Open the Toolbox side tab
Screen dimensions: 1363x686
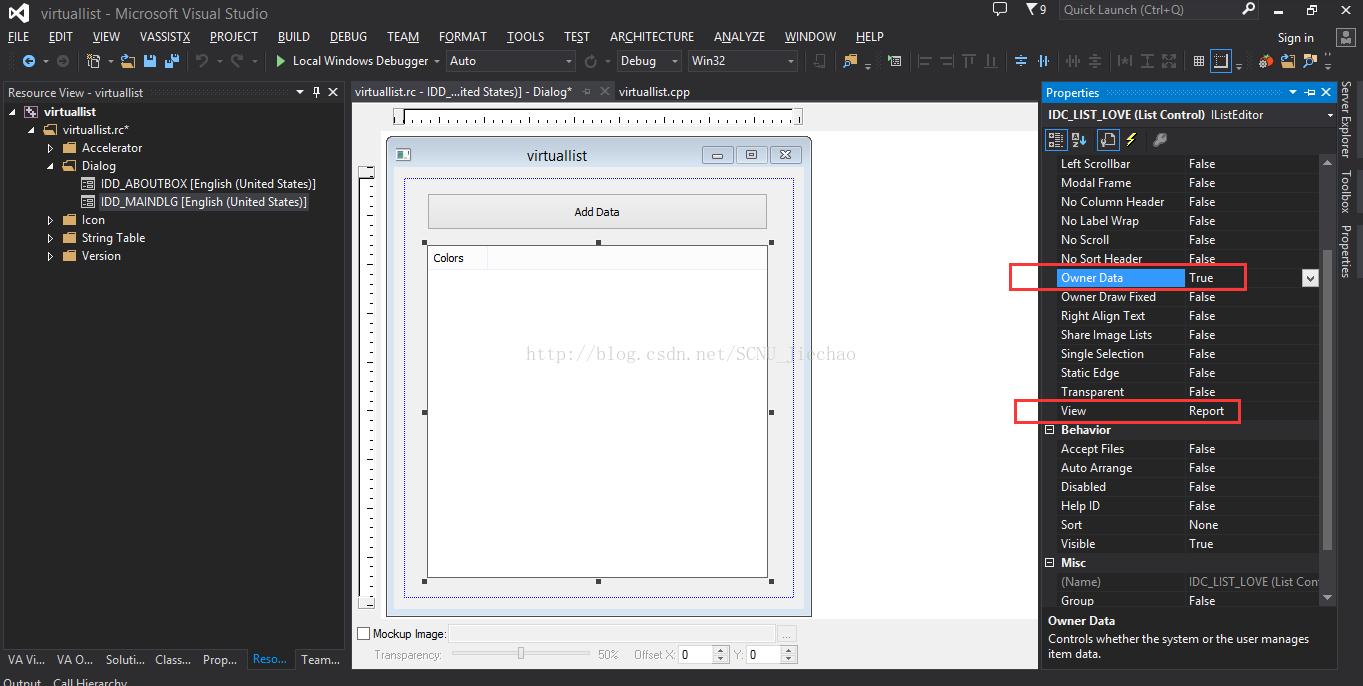(x=1346, y=192)
